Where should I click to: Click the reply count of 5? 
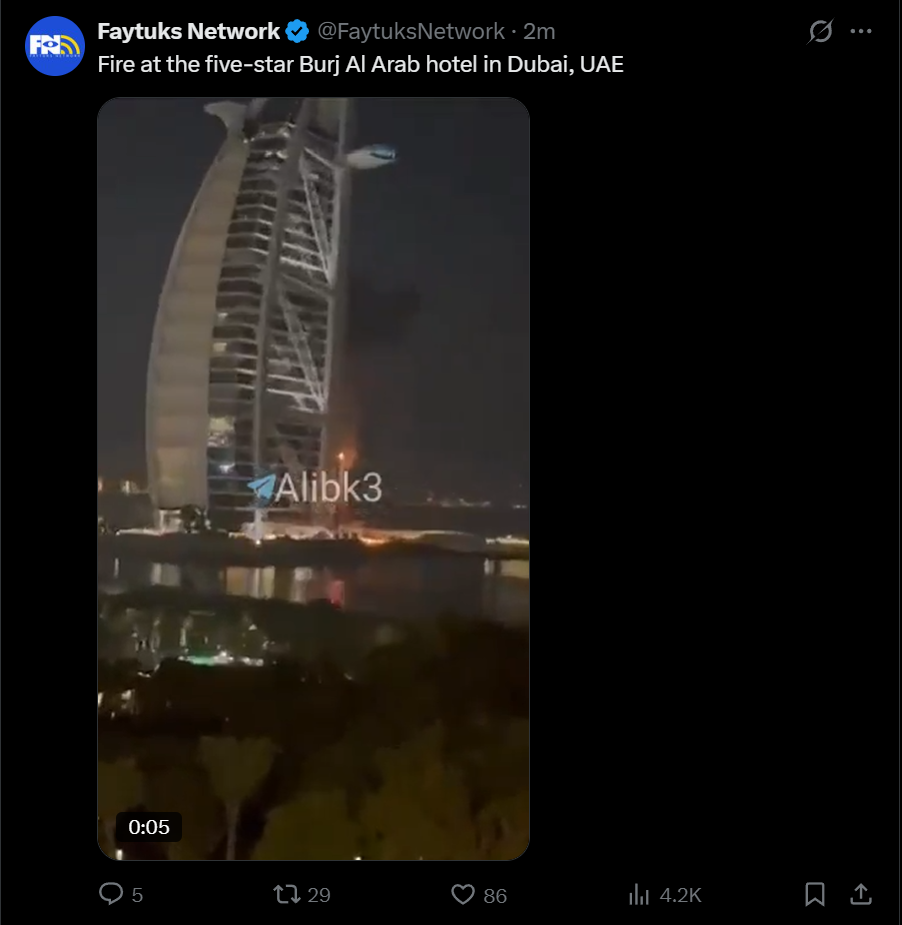137,896
